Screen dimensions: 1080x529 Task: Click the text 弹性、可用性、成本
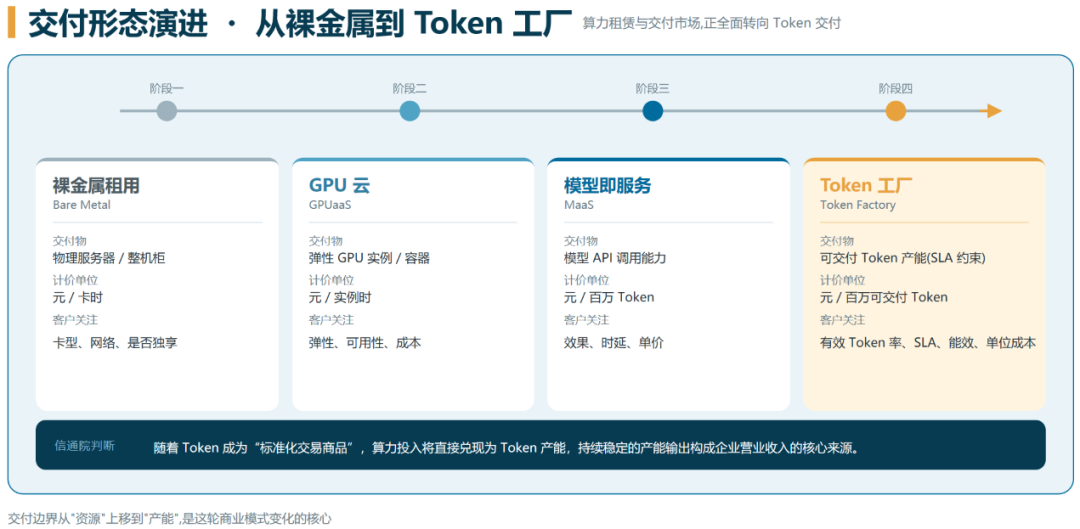click(x=365, y=342)
